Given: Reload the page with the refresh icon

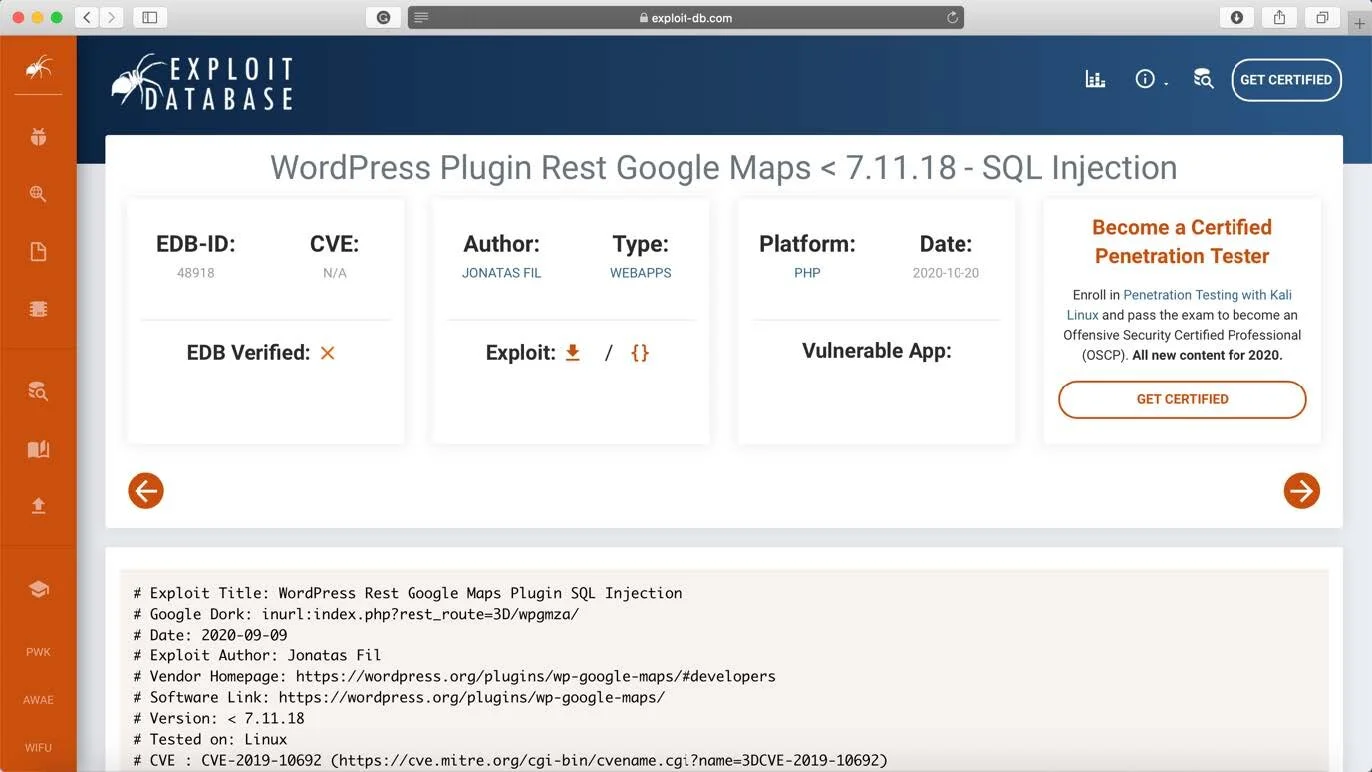Looking at the screenshot, I should tap(952, 17).
